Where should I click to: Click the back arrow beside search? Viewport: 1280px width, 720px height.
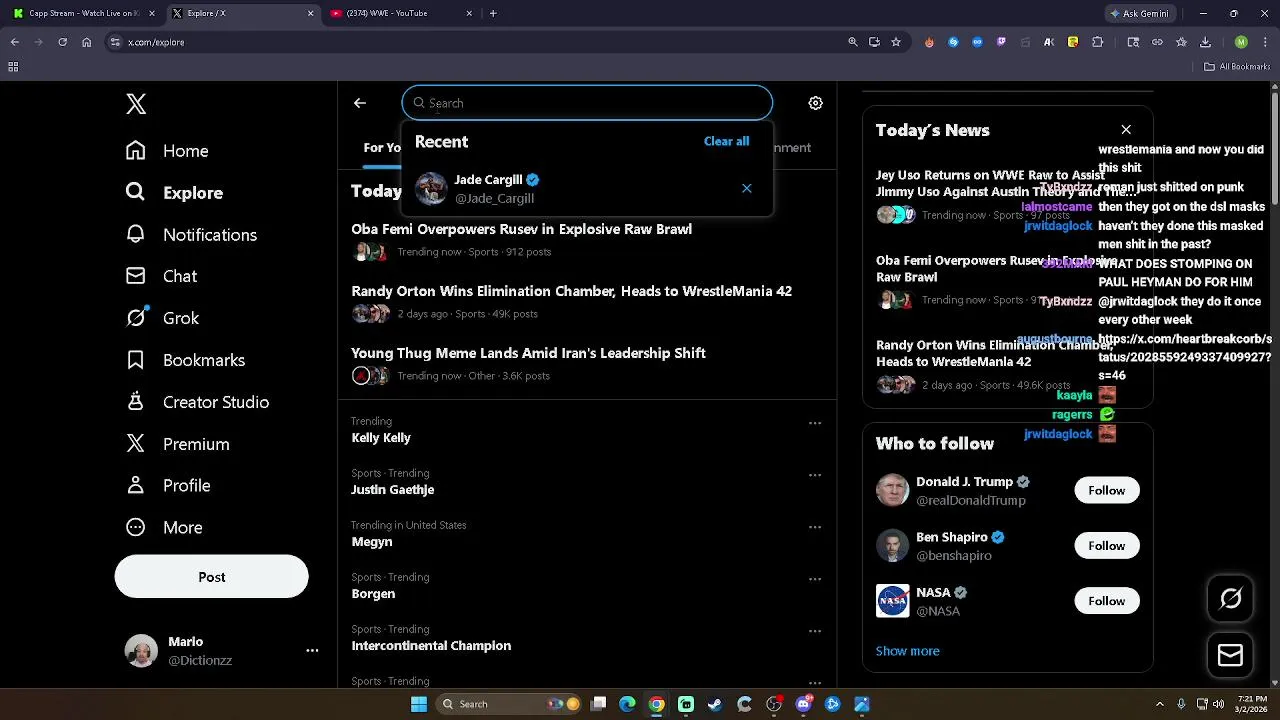[360, 103]
